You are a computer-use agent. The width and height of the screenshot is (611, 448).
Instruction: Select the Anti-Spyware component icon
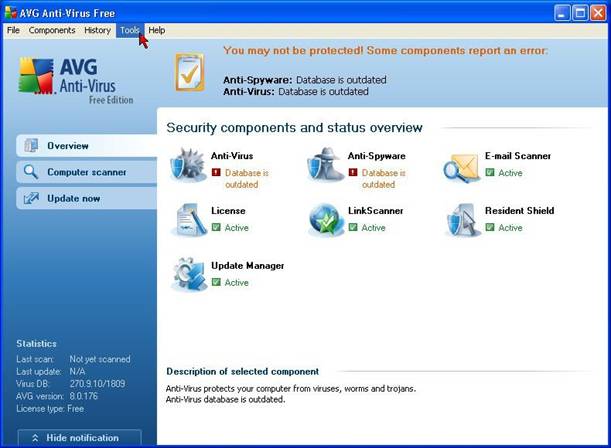pos(325,164)
